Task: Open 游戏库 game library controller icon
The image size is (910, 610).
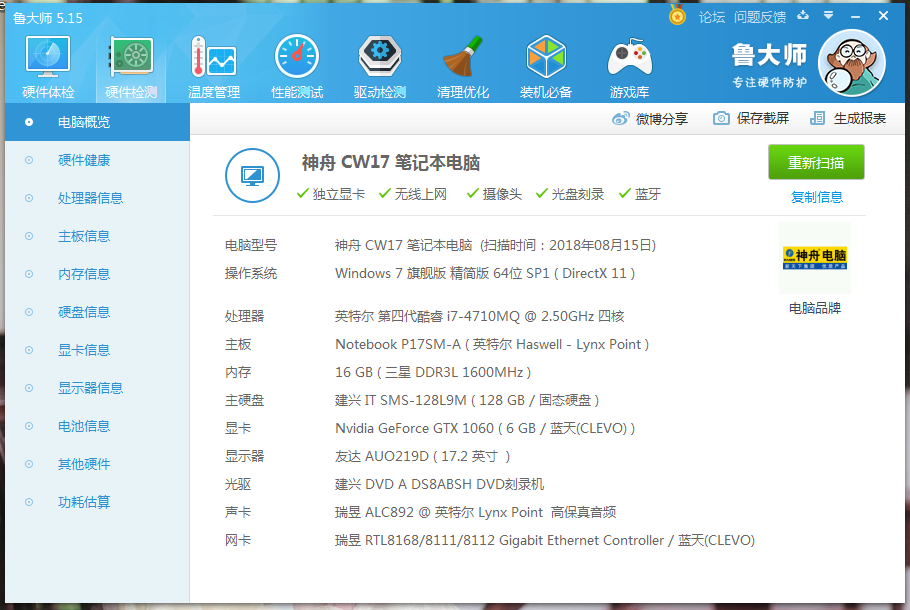Action: click(x=630, y=66)
